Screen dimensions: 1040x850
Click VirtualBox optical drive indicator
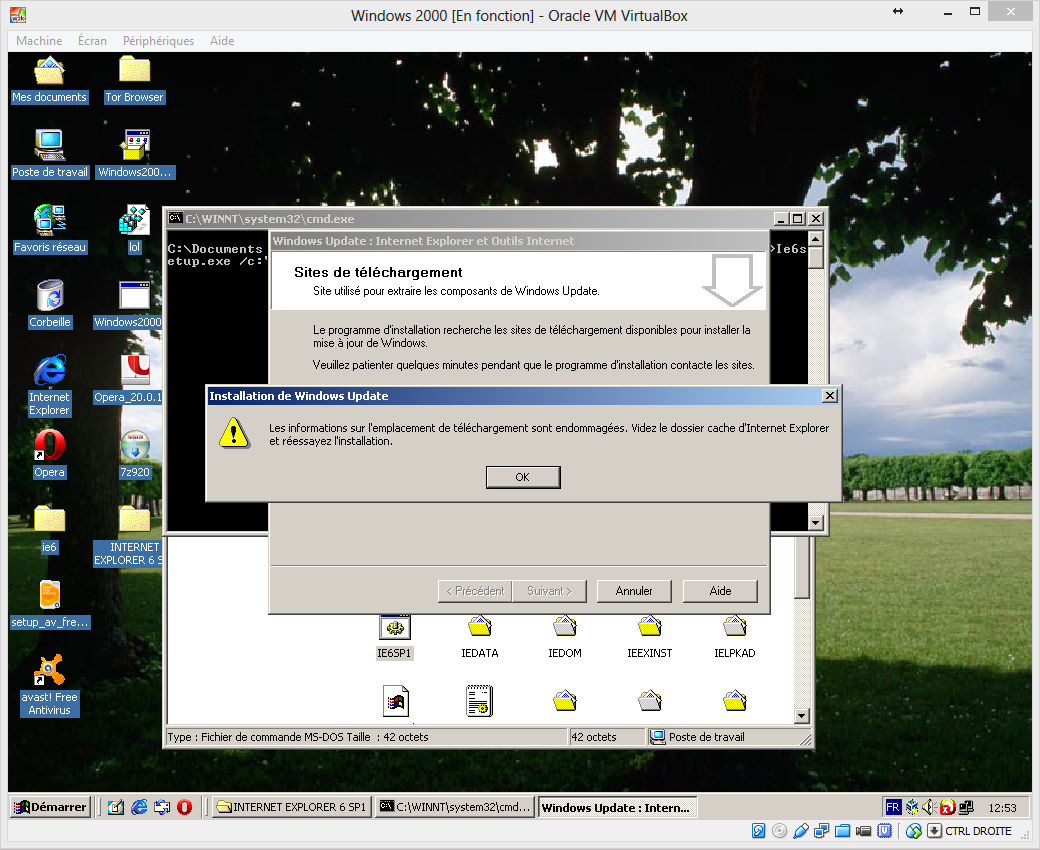coord(780,831)
